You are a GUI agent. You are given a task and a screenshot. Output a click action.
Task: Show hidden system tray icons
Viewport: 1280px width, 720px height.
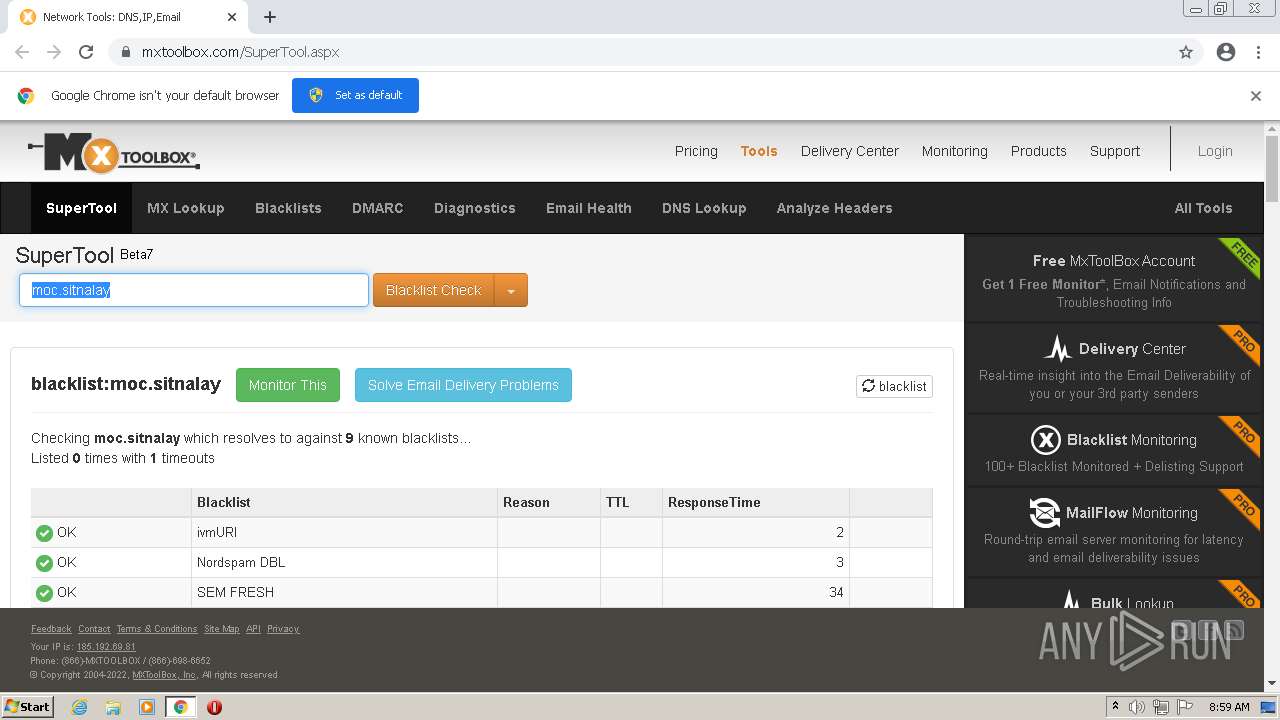pyautogui.click(x=1114, y=707)
